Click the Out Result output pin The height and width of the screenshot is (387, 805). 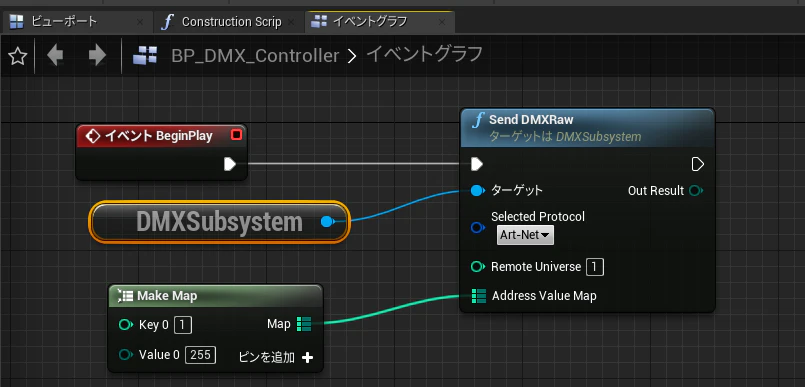click(696, 191)
